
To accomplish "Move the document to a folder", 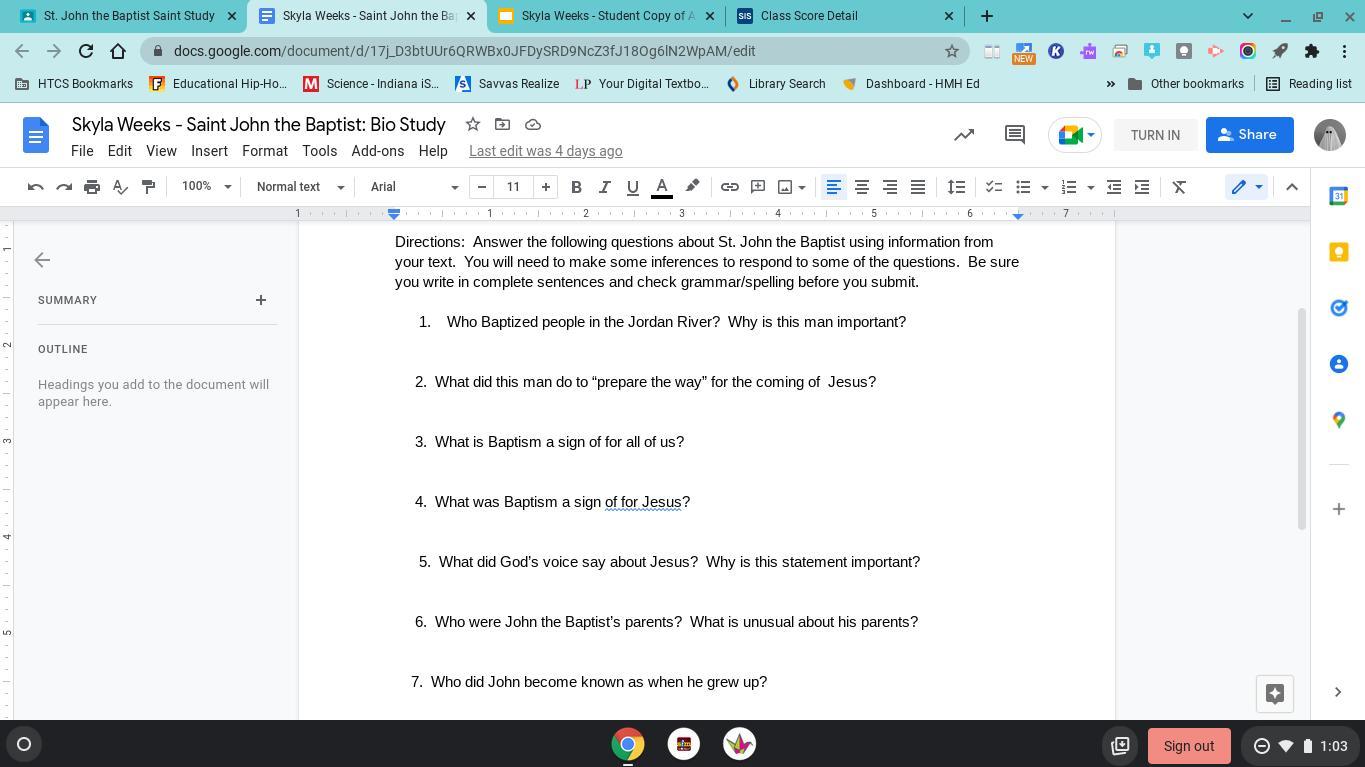I will click(x=503, y=124).
